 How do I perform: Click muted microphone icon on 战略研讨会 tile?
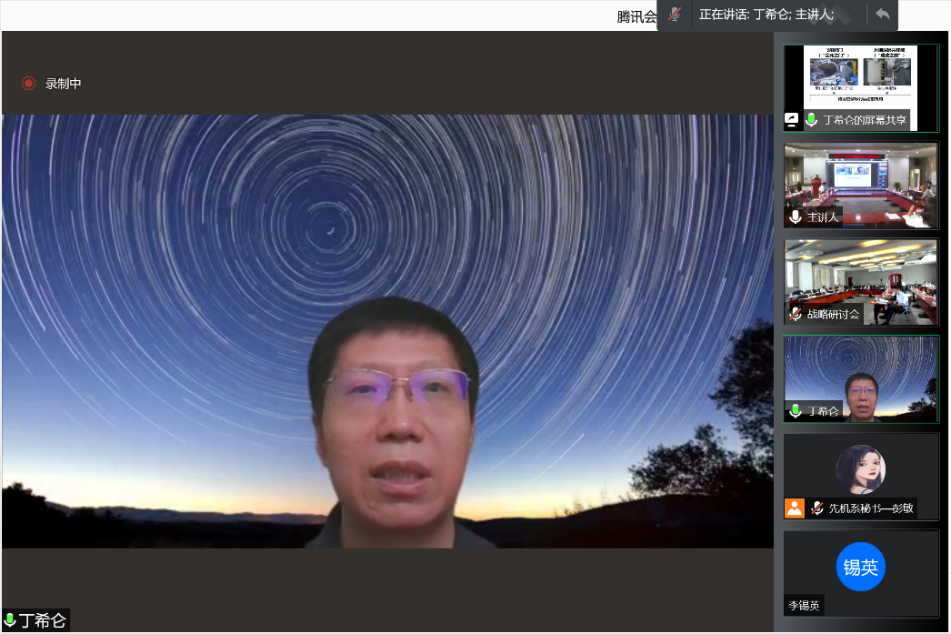796,314
